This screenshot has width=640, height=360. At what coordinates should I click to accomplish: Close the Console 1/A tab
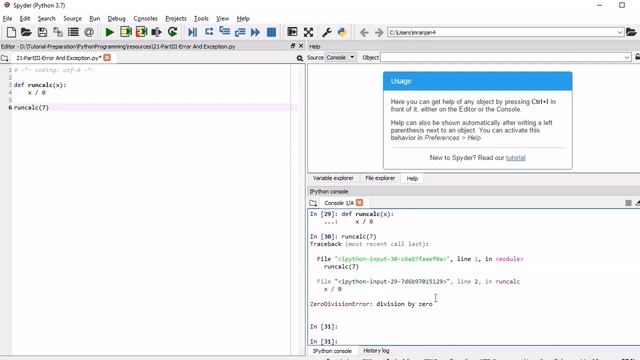(x=359, y=202)
